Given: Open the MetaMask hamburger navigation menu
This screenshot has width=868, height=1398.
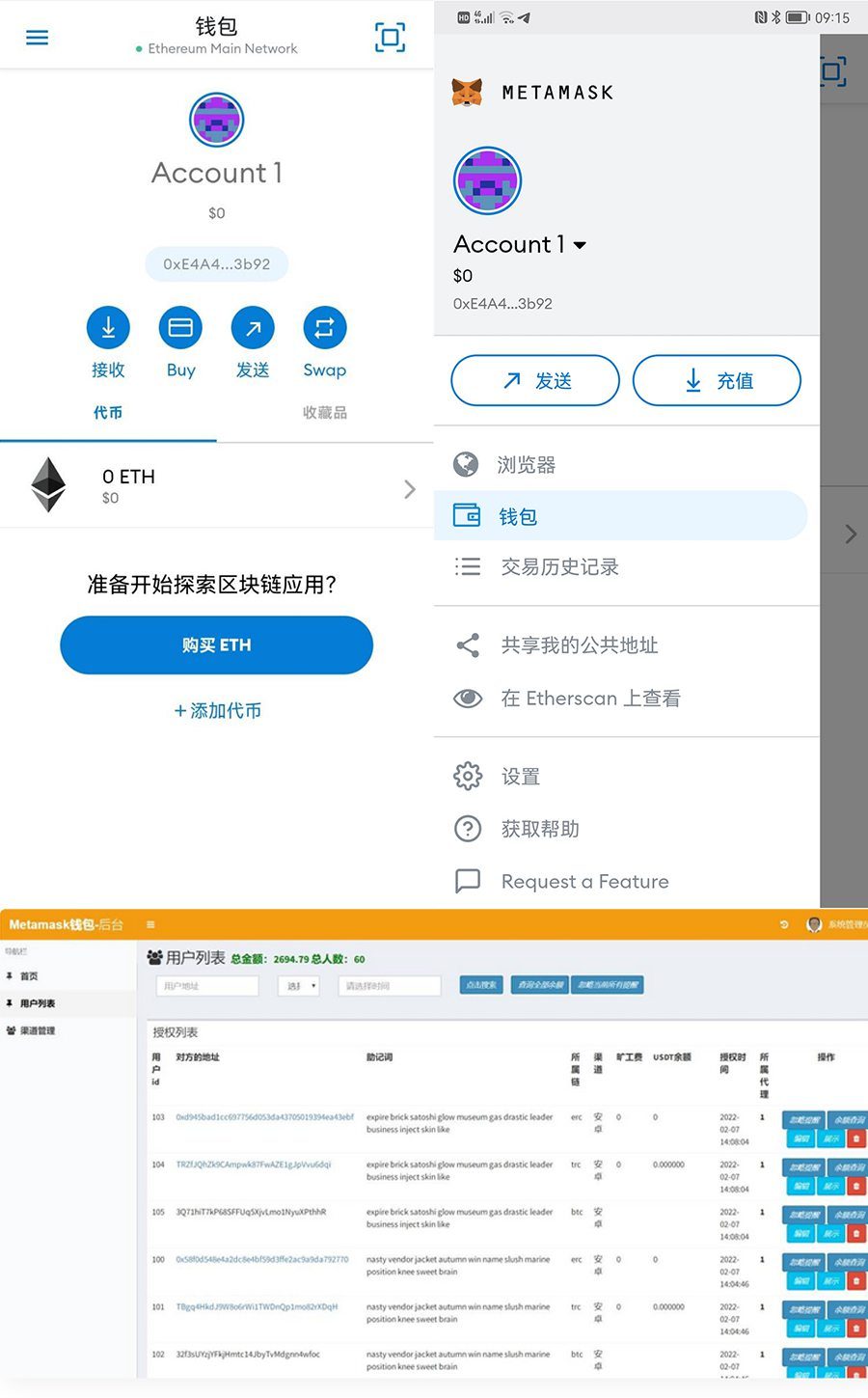Looking at the screenshot, I should (x=37, y=38).
